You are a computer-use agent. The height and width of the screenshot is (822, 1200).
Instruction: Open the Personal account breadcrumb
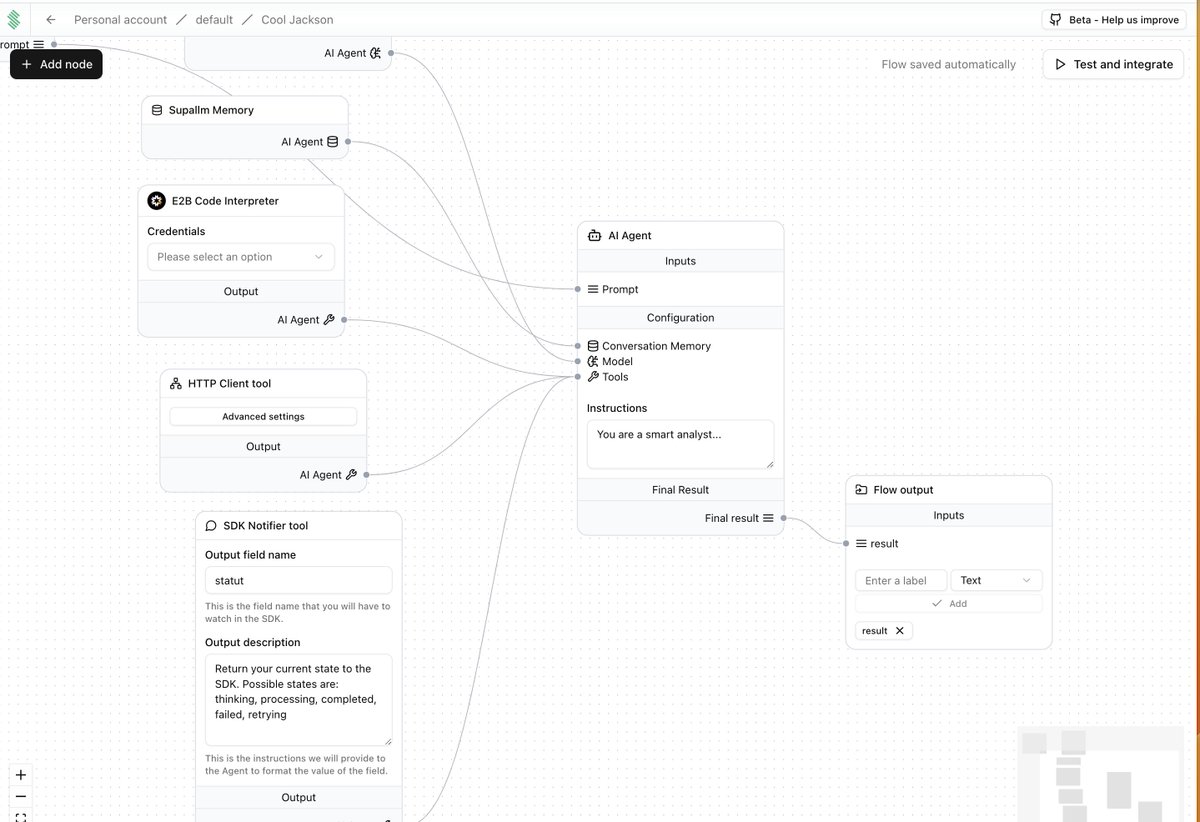pos(120,19)
